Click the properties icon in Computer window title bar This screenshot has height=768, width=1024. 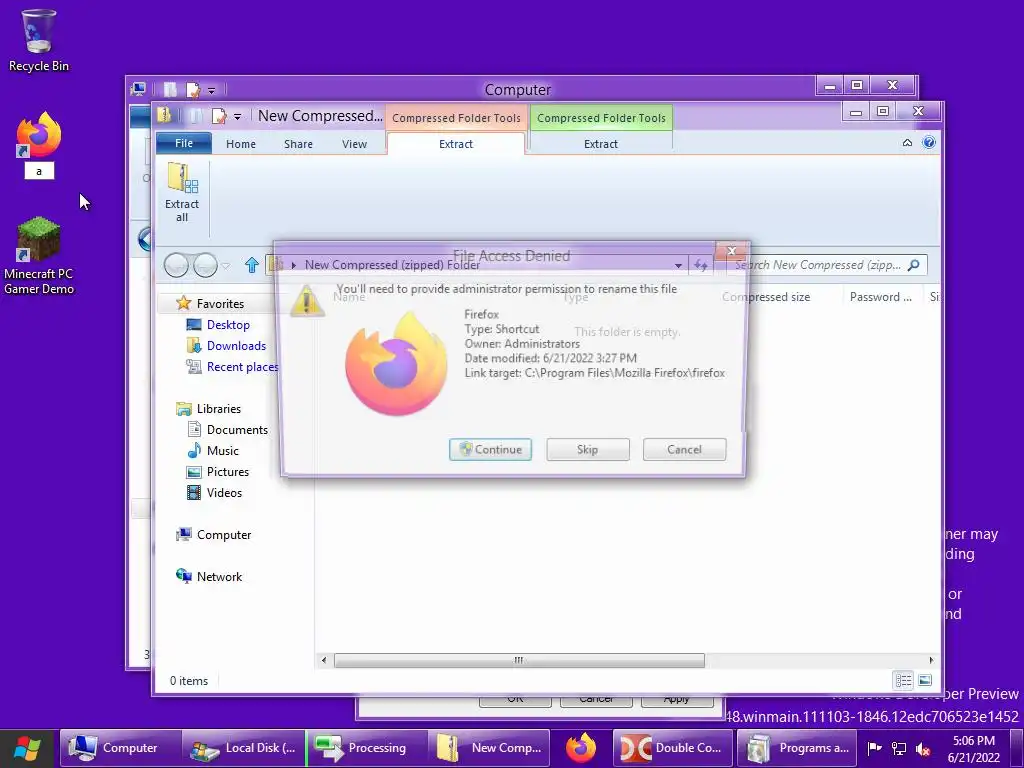pos(193,89)
